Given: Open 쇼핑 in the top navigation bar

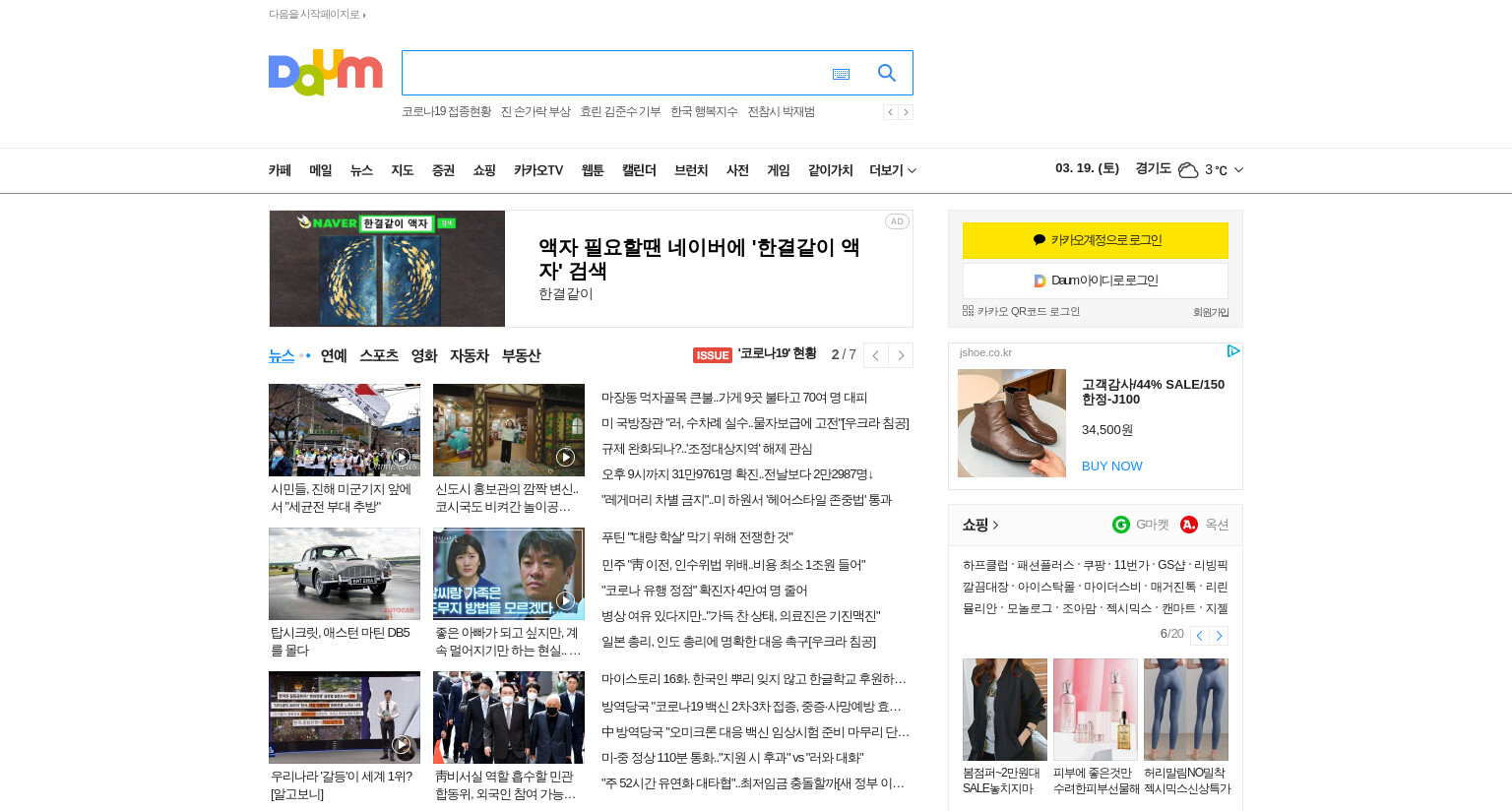Looking at the screenshot, I should coord(484,170).
